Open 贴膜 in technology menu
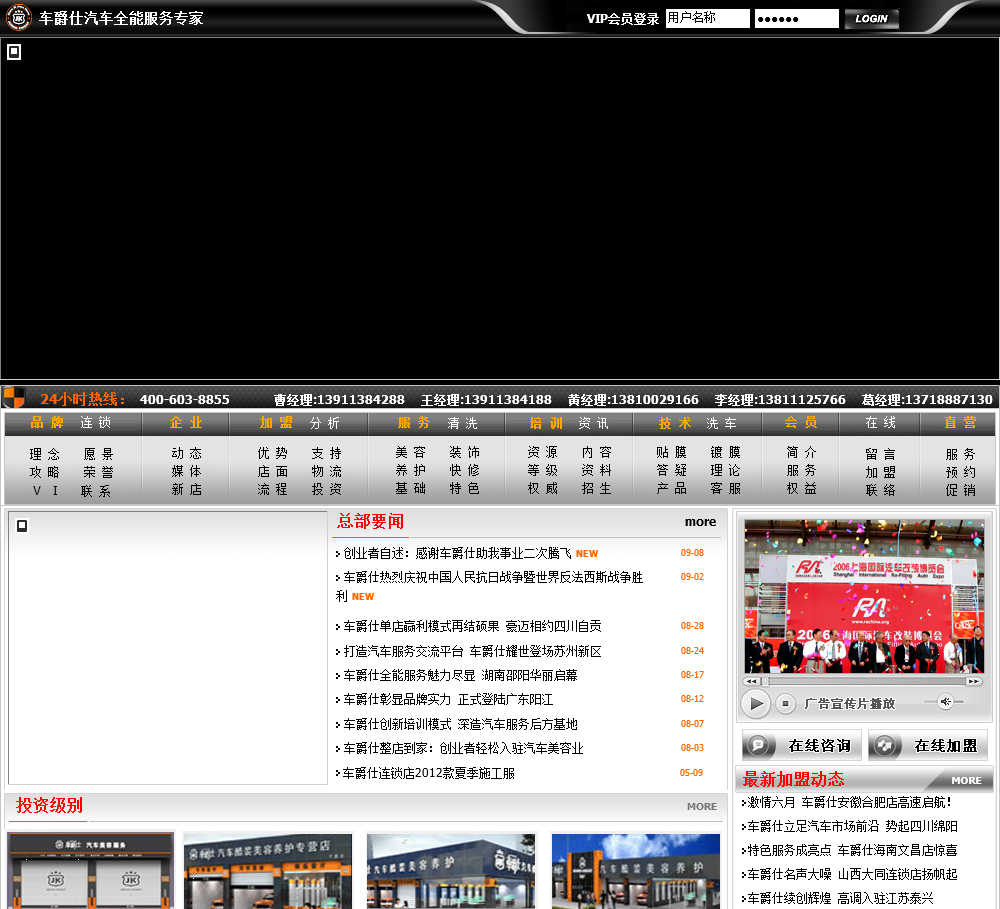The height and width of the screenshot is (909, 1000). (x=672, y=452)
